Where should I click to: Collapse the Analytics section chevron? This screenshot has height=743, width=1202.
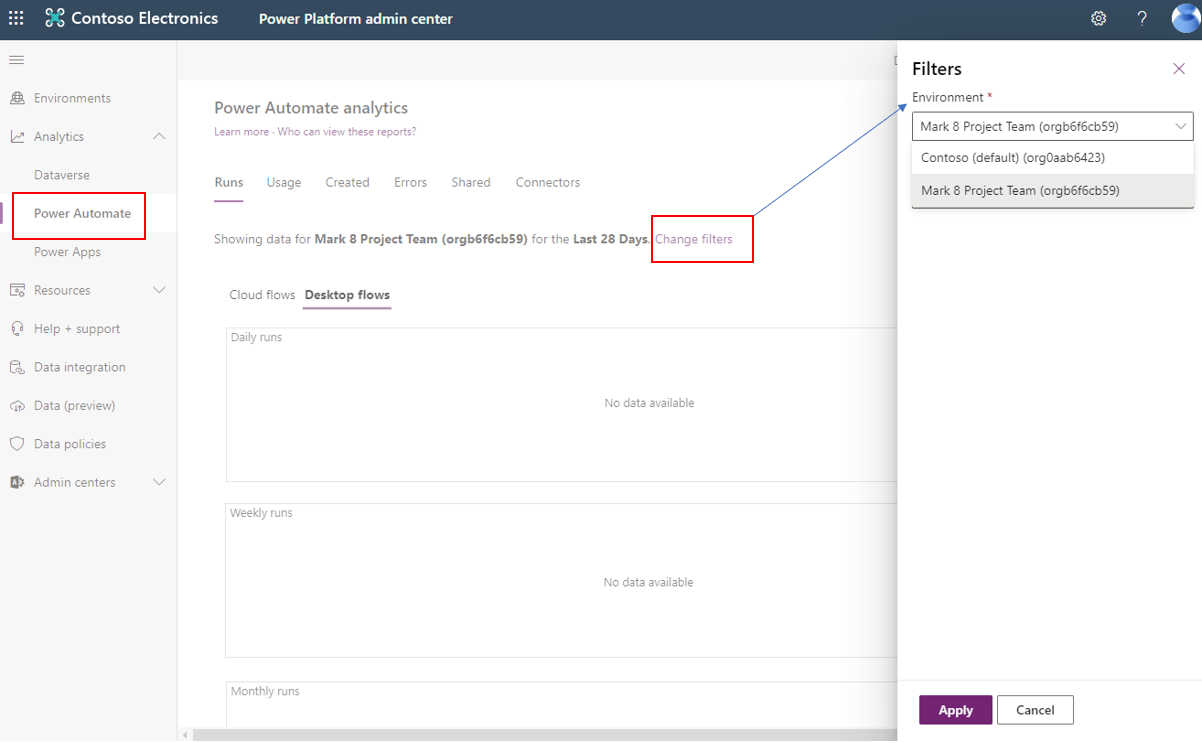[159, 136]
